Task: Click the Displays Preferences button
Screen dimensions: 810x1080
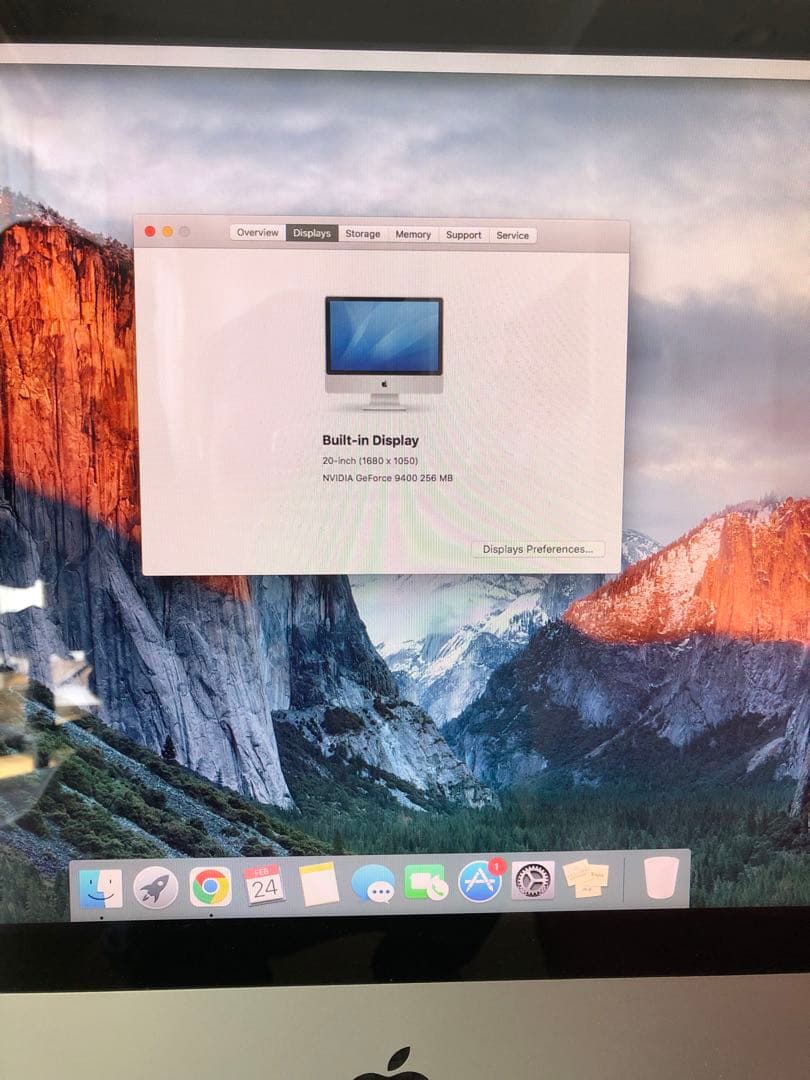Action: [539, 548]
